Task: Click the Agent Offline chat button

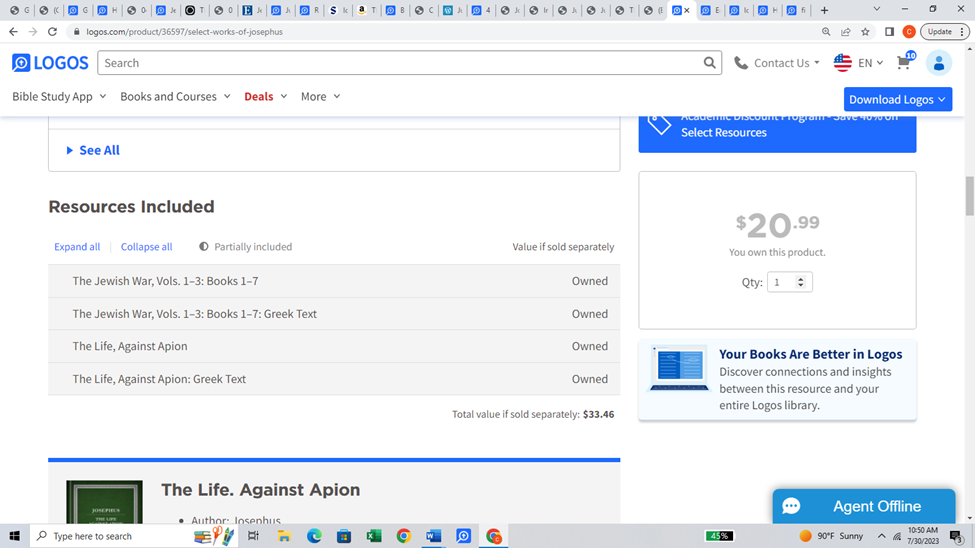Action: point(864,506)
